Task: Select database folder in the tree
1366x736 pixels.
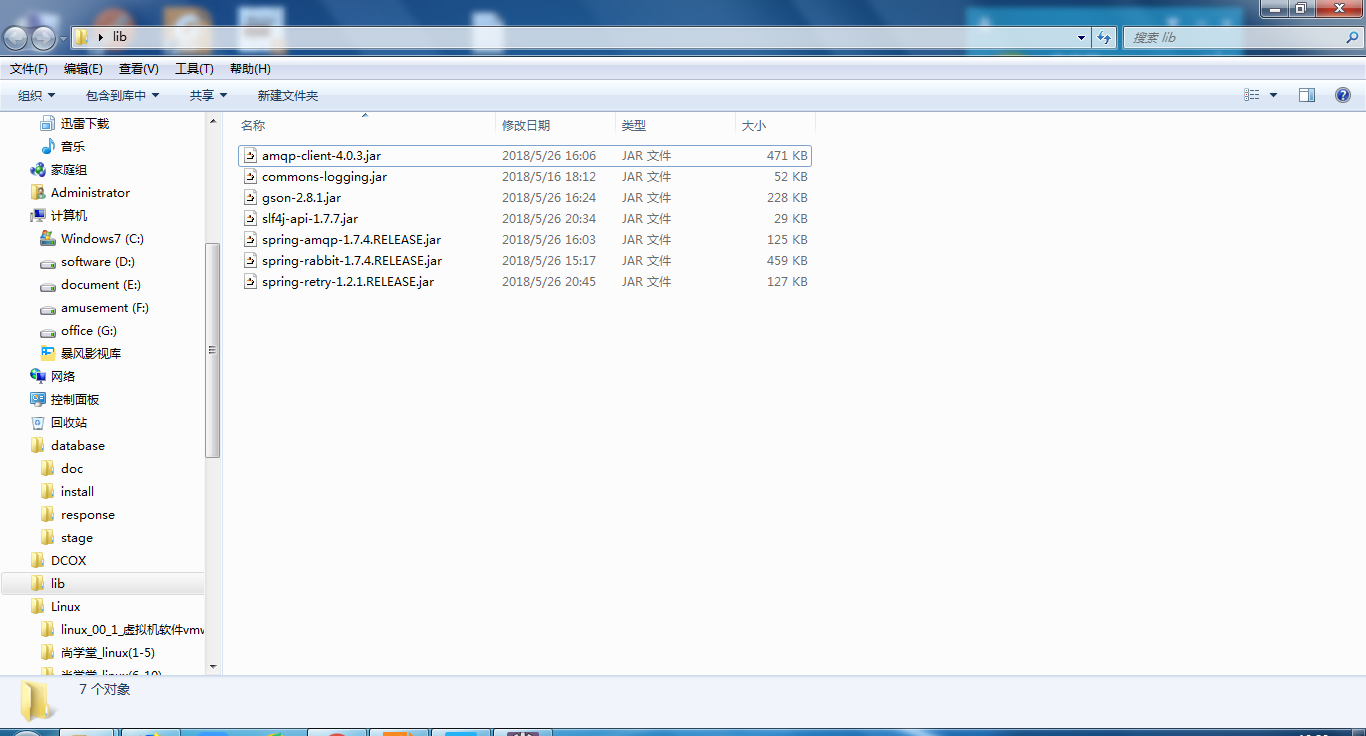Action: [78, 446]
